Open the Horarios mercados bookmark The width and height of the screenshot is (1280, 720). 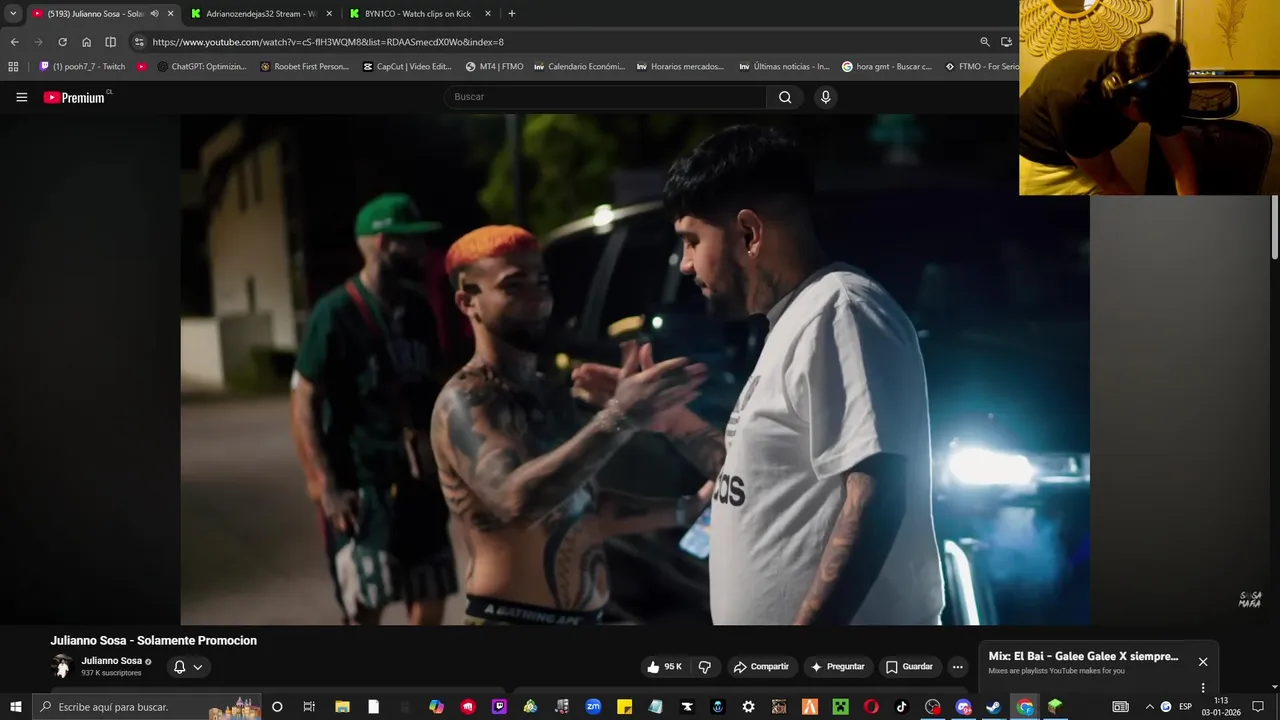tap(681, 67)
